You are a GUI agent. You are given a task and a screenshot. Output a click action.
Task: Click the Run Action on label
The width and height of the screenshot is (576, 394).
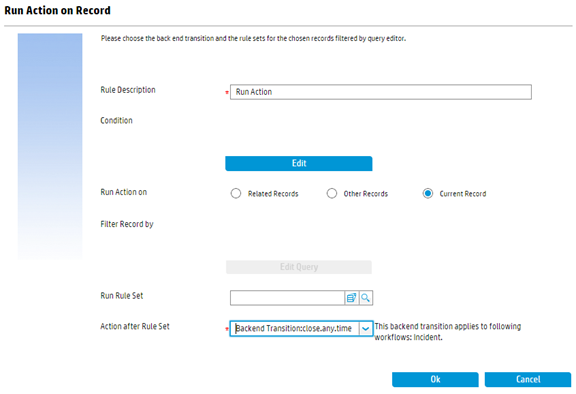click(124, 192)
